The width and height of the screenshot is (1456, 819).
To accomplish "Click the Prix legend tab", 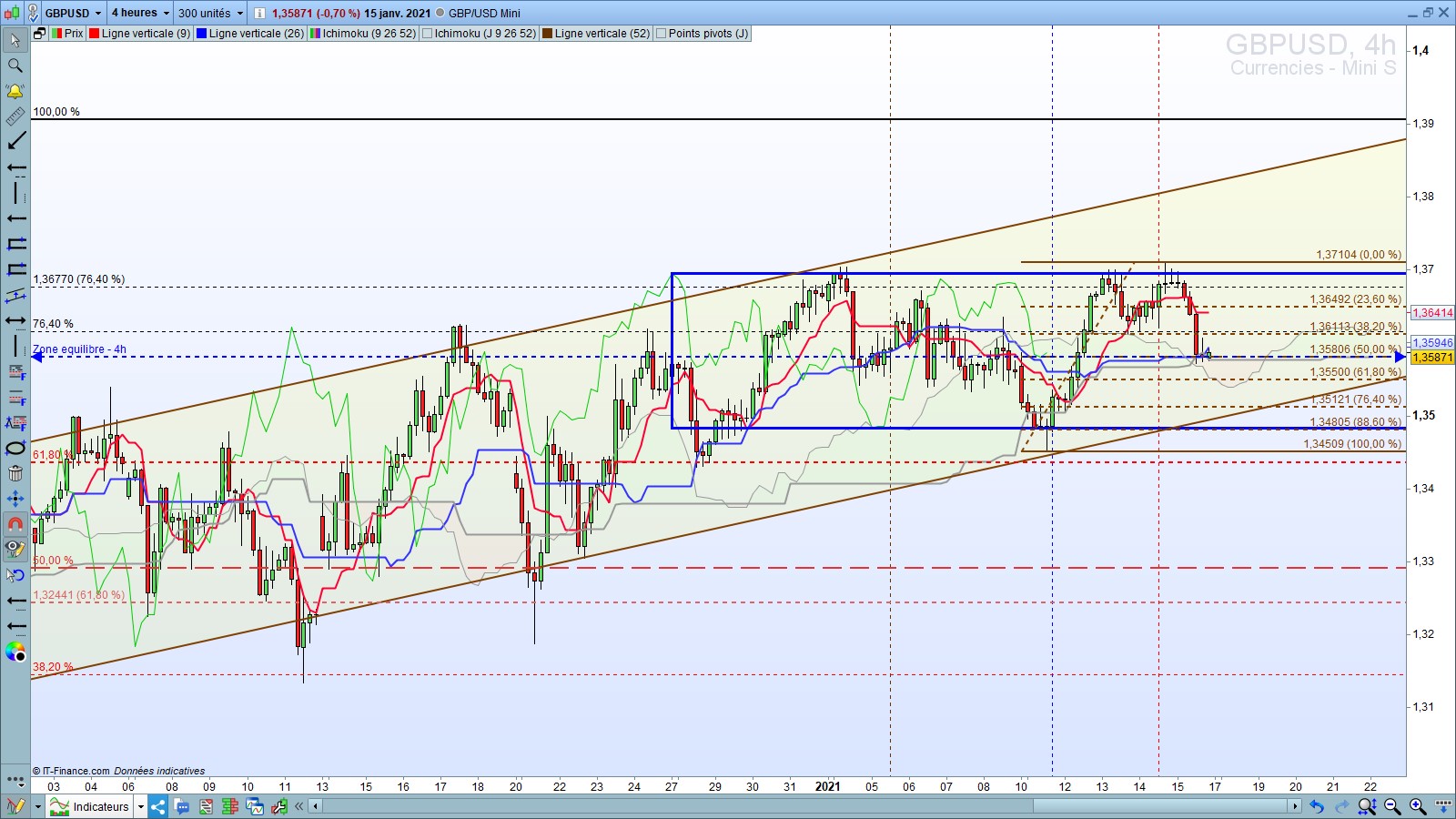I will 67,34.
